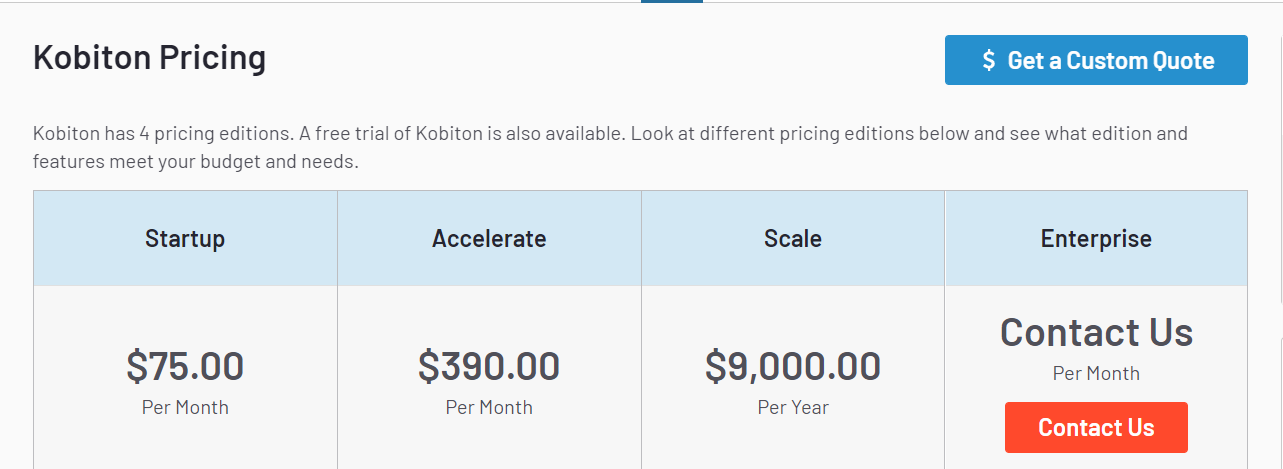
Task: Choose the Enterprise edition column header
Action: 1096,239
